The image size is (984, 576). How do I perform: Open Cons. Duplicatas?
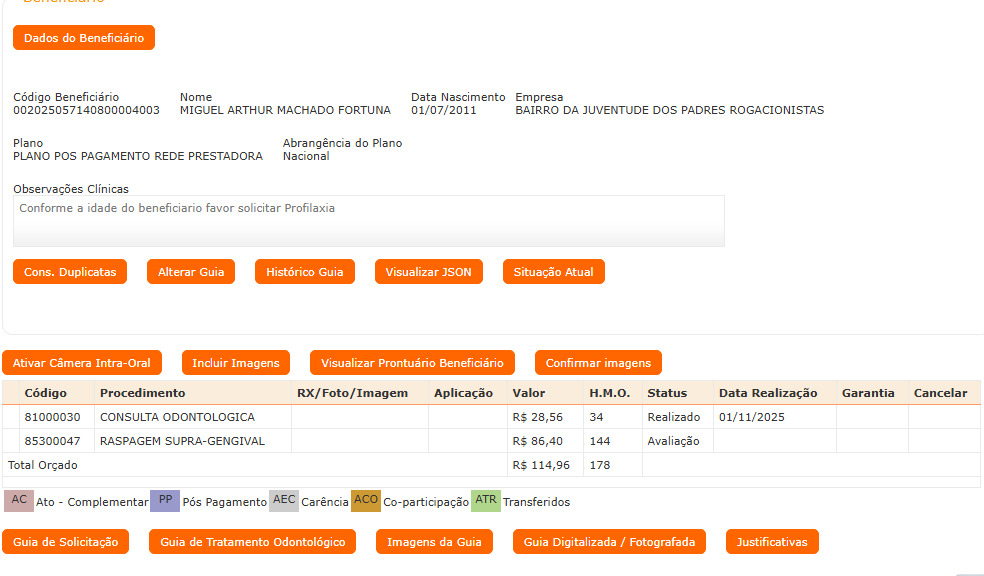tap(70, 272)
